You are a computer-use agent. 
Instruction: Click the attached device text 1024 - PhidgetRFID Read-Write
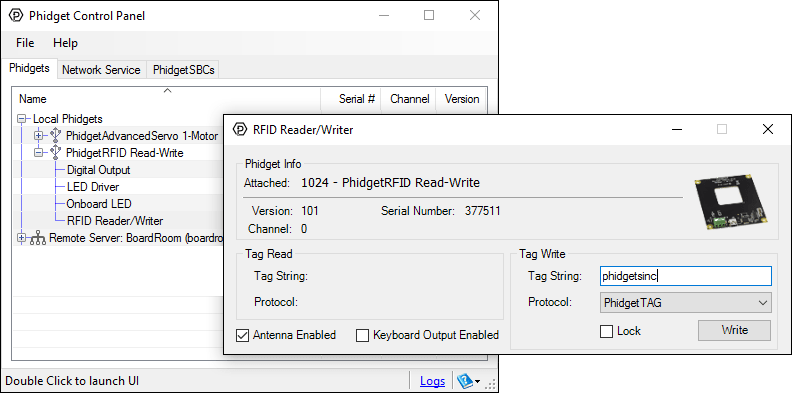tap(390, 183)
